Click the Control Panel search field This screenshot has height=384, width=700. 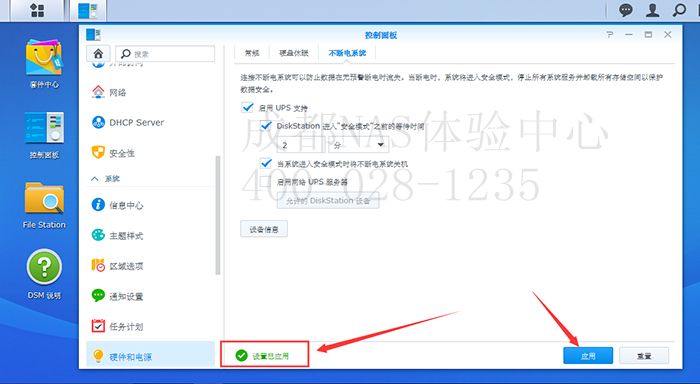coord(165,54)
